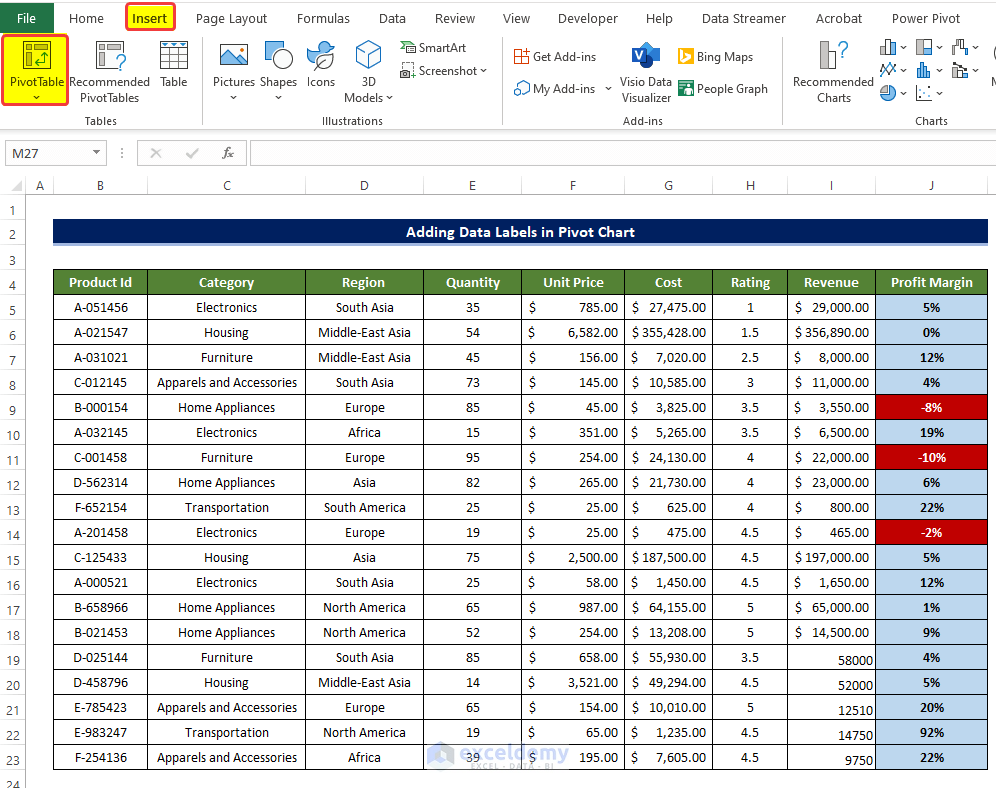The height and width of the screenshot is (788, 996).
Task: Open the People Graph add-in
Action: [722, 89]
